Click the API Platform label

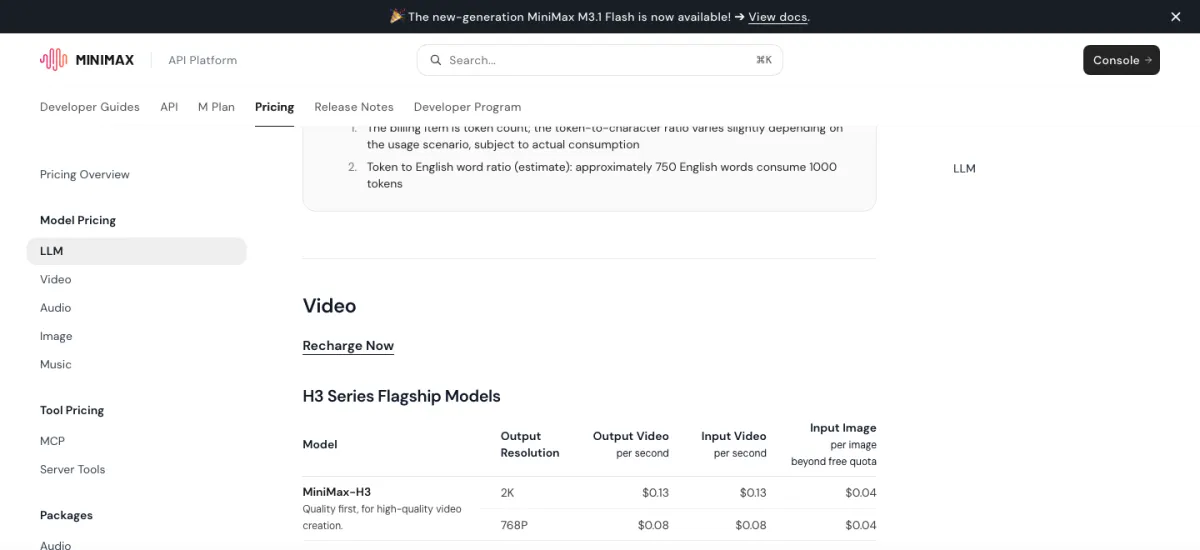tap(203, 60)
